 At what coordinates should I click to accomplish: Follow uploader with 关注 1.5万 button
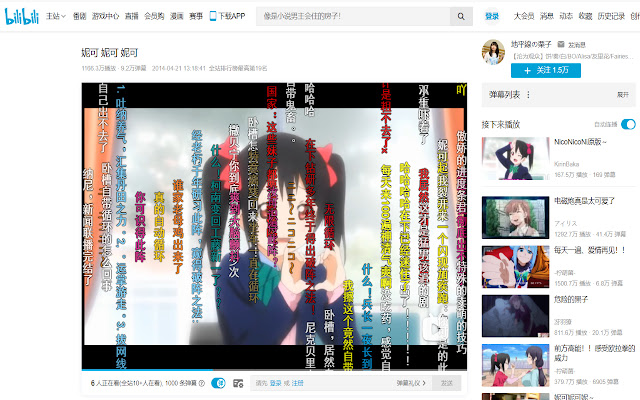point(546,70)
